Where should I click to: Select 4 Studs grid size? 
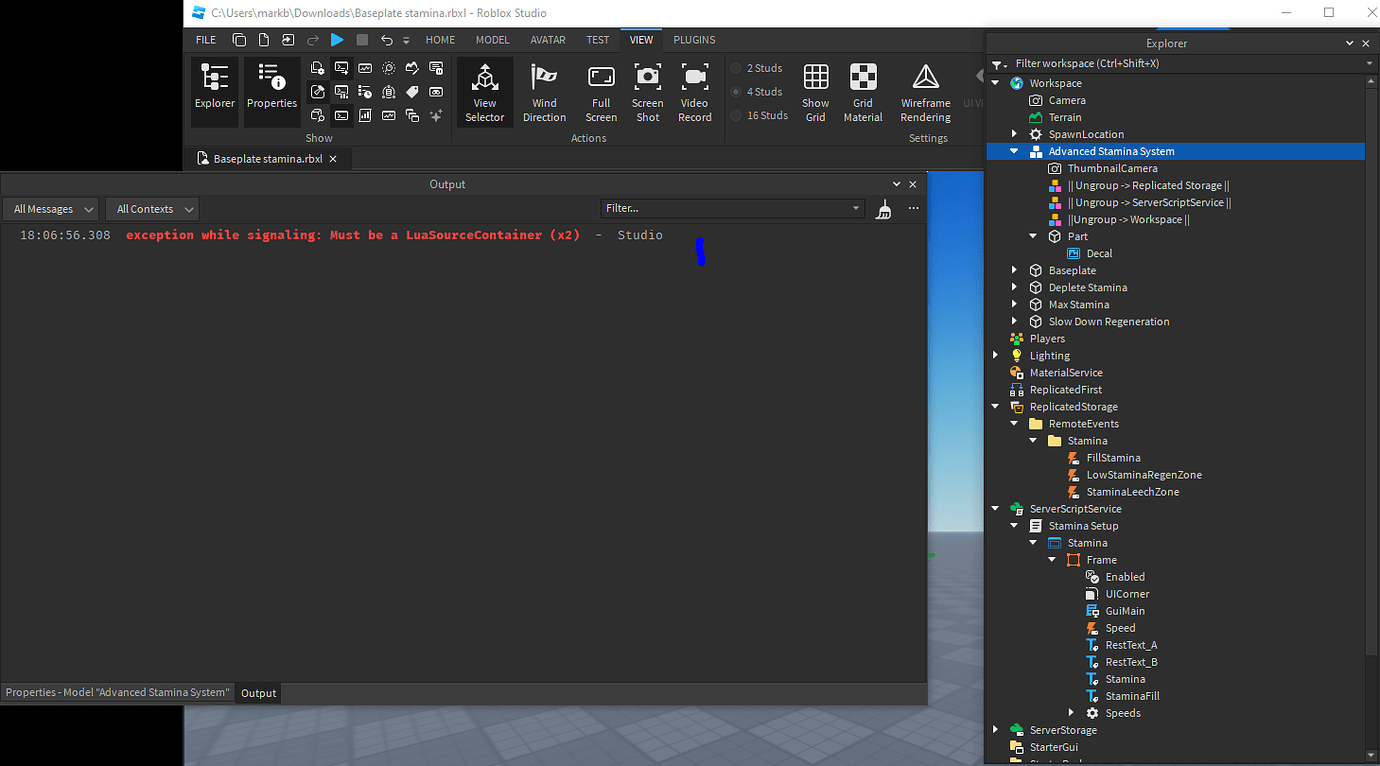(x=757, y=92)
